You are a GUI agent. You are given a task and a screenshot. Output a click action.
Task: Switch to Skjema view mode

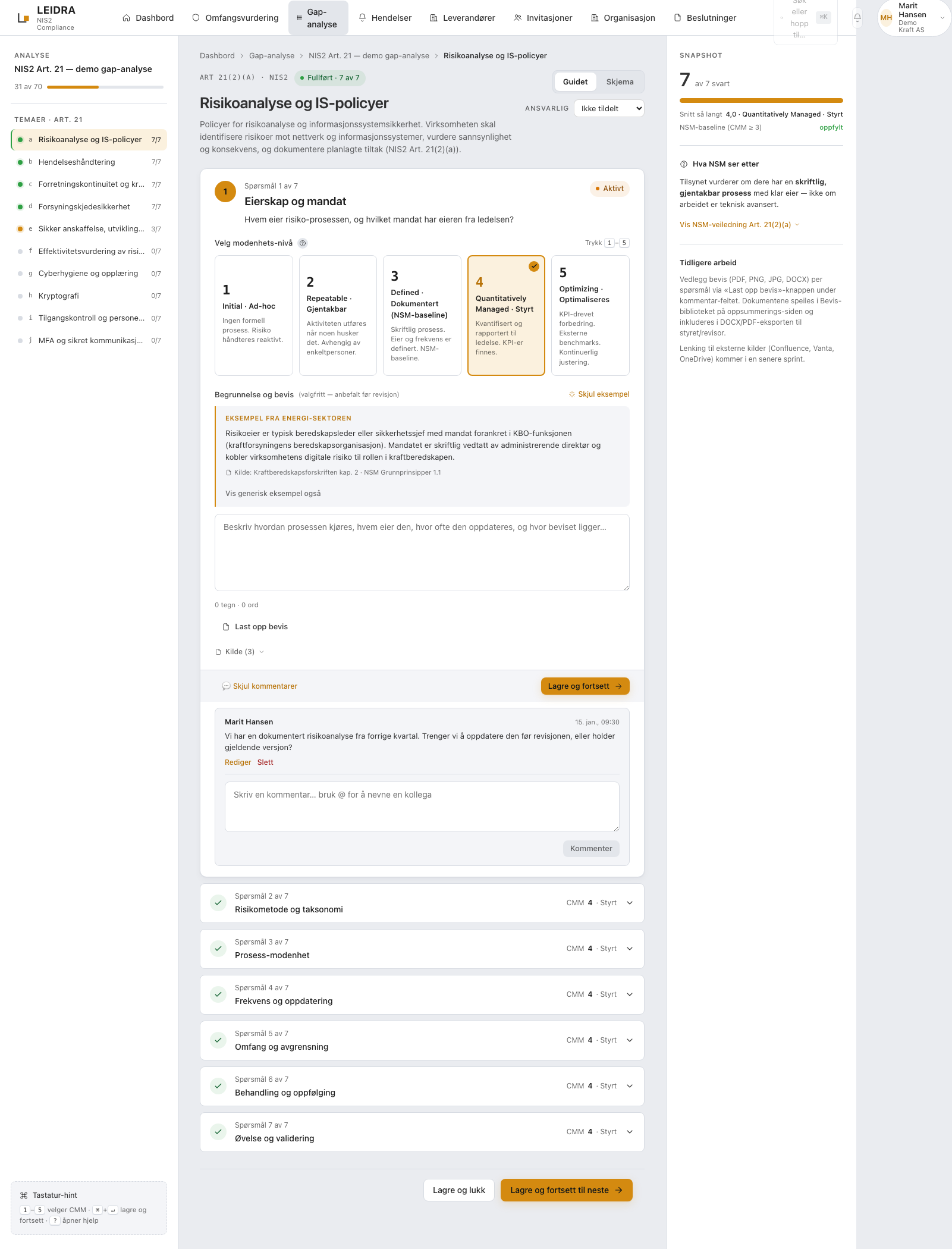pyautogui.click(x=620, y=82)
